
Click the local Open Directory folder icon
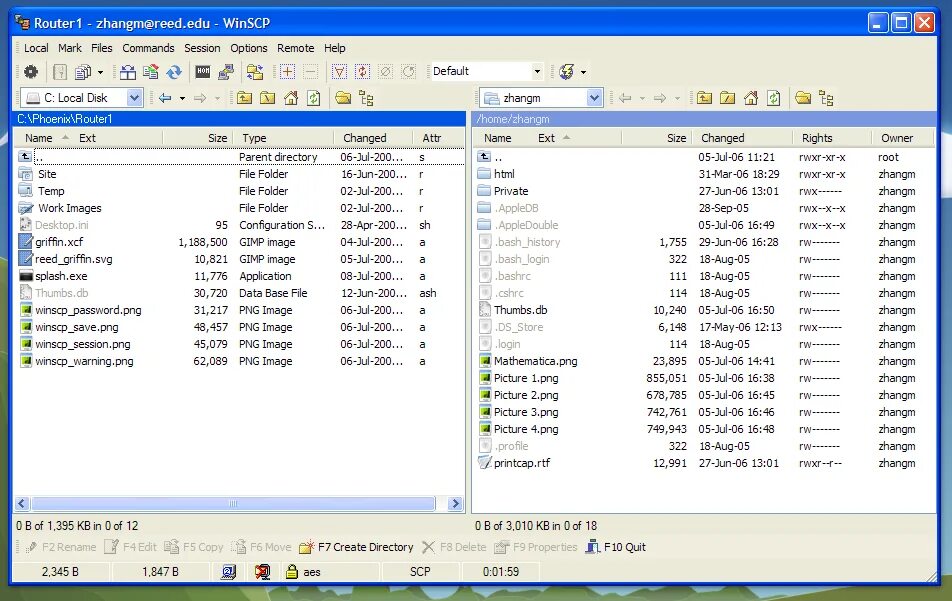coord(343,98)
